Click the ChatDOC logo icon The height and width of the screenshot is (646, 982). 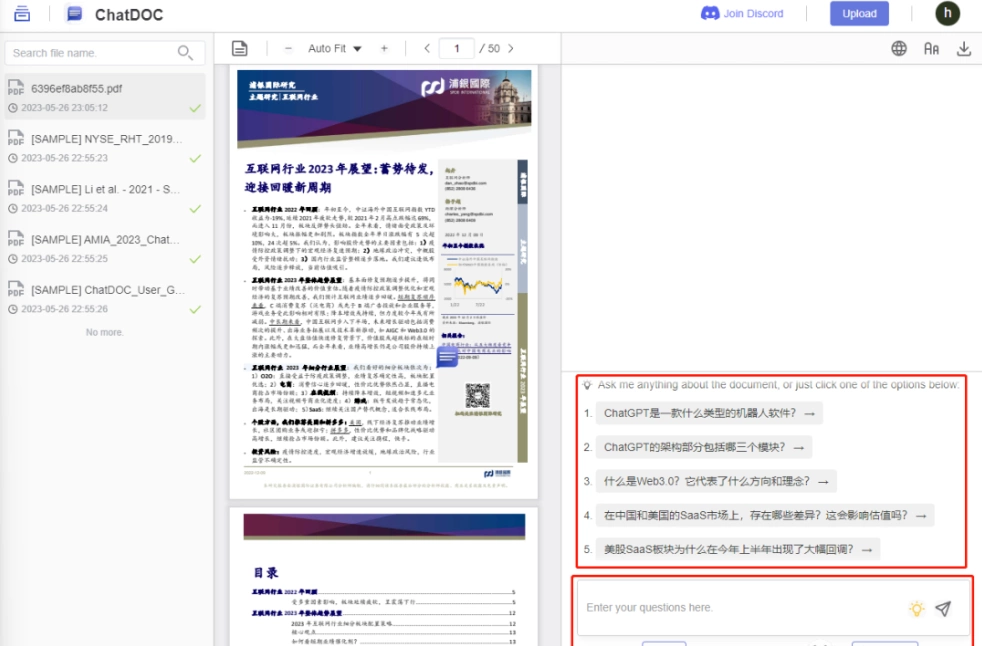[75, 13]
